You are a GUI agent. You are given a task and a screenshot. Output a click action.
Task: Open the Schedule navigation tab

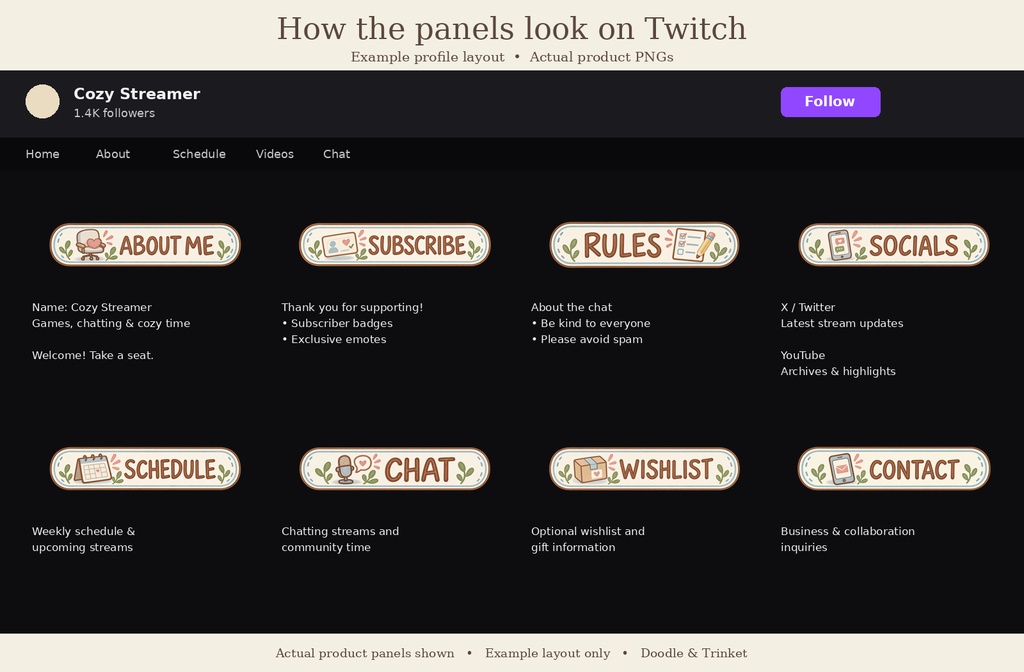coord(199,154)
